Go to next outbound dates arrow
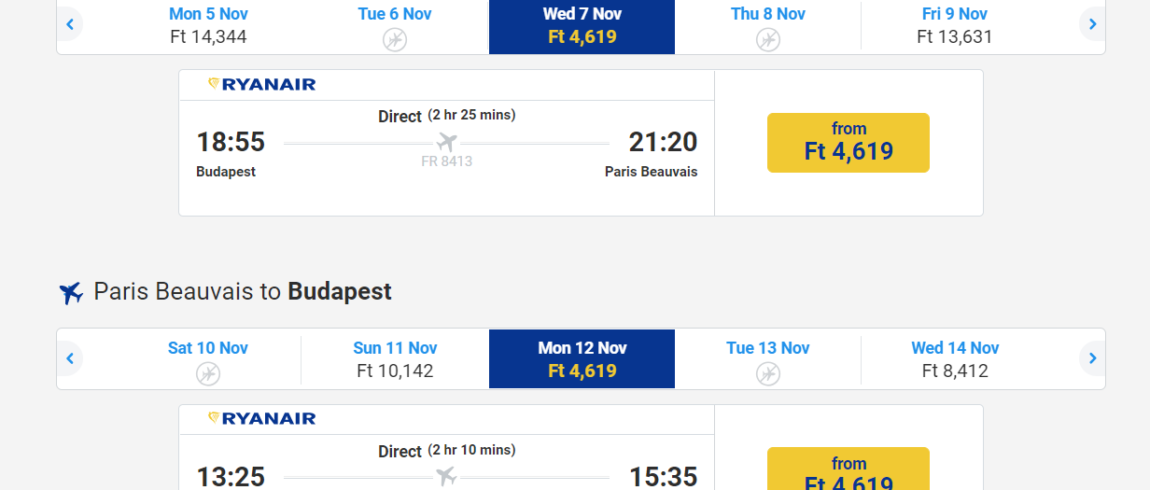 tap(1092, 24)
